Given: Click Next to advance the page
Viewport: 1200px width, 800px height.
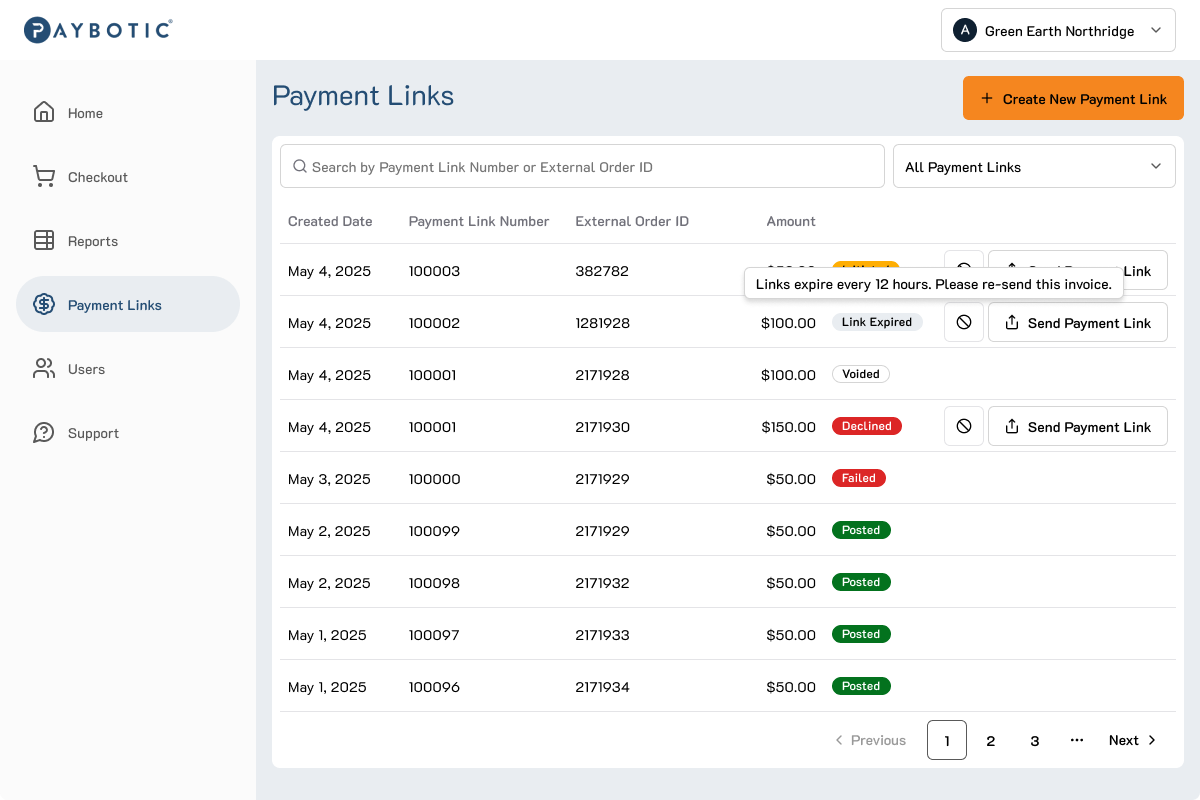Looking at the screenshot, I should 1132,740.
